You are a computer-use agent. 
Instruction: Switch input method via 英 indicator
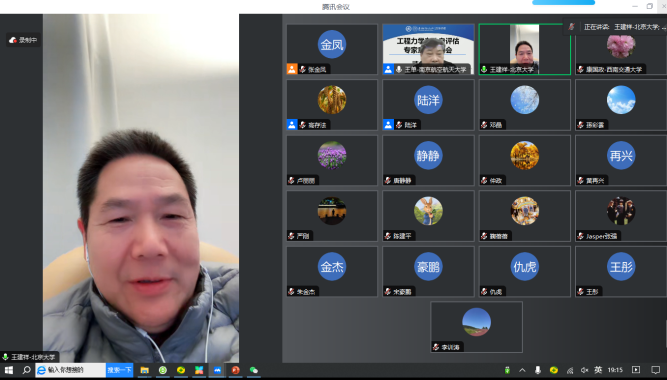pyautogui.click(x=598, y=370)
